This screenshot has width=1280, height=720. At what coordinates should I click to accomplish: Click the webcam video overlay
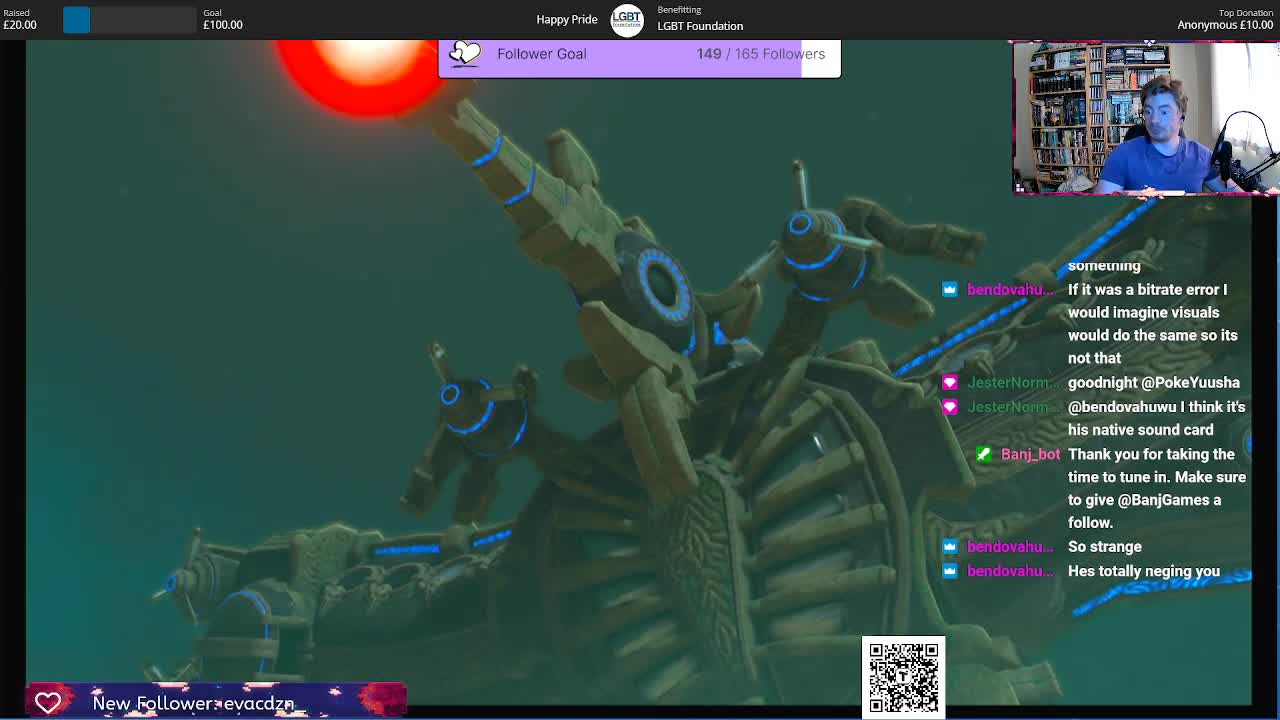tap(1146, 117)
